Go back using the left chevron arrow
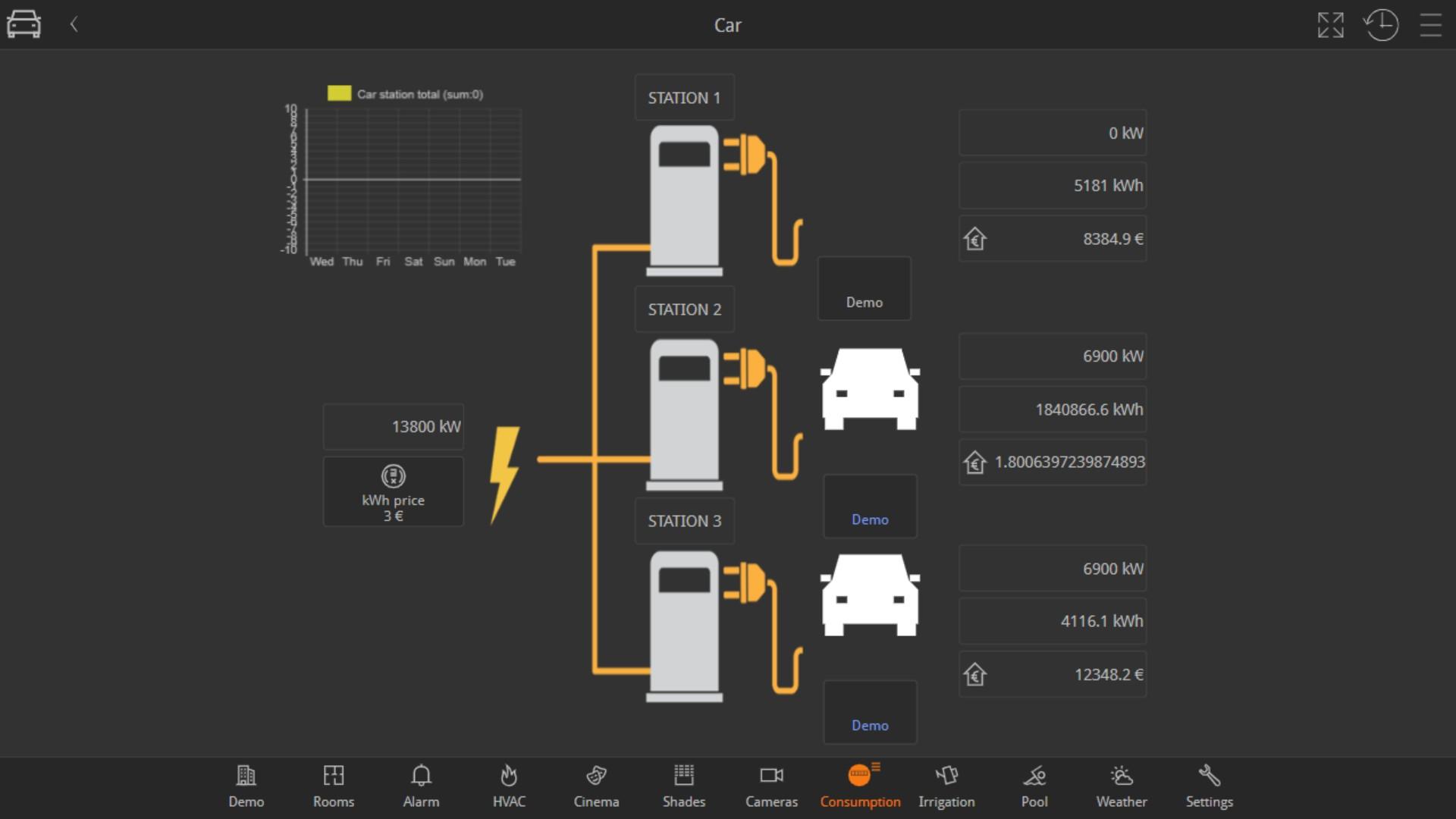The image size is (1456, 819). (x=74, y=25)
